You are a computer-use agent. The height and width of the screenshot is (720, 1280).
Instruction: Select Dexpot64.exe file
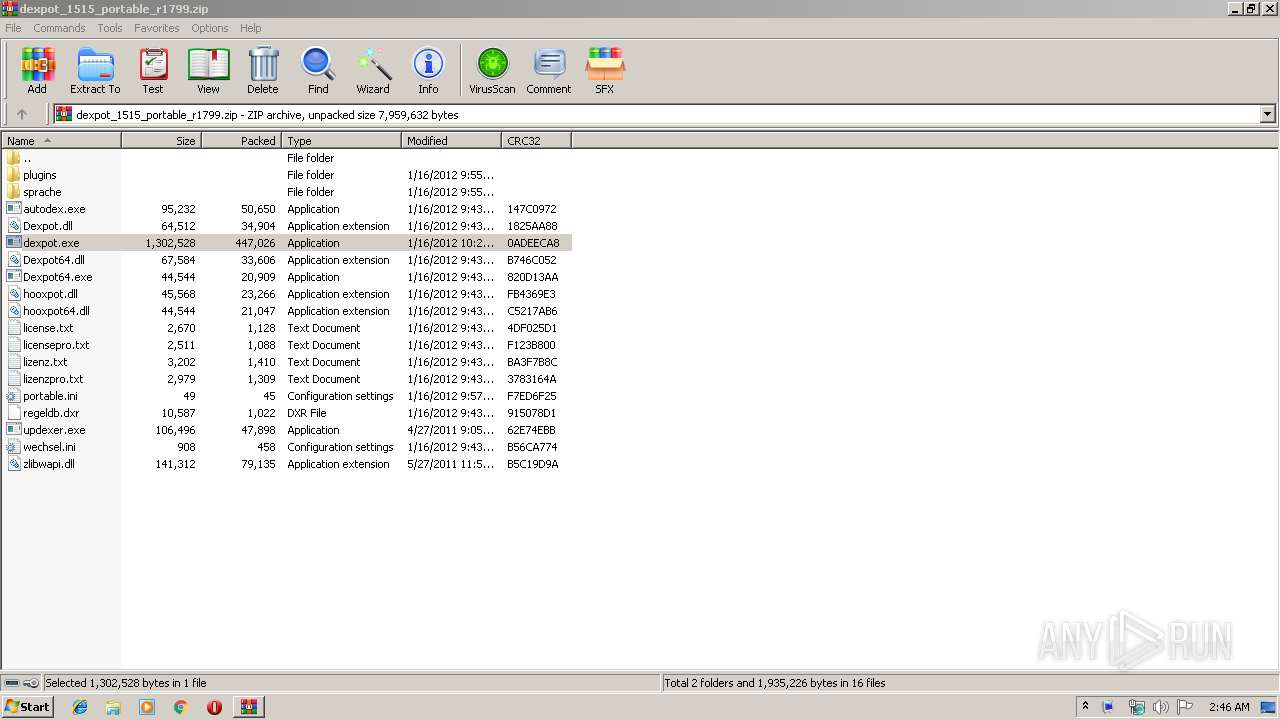point(57,277)
